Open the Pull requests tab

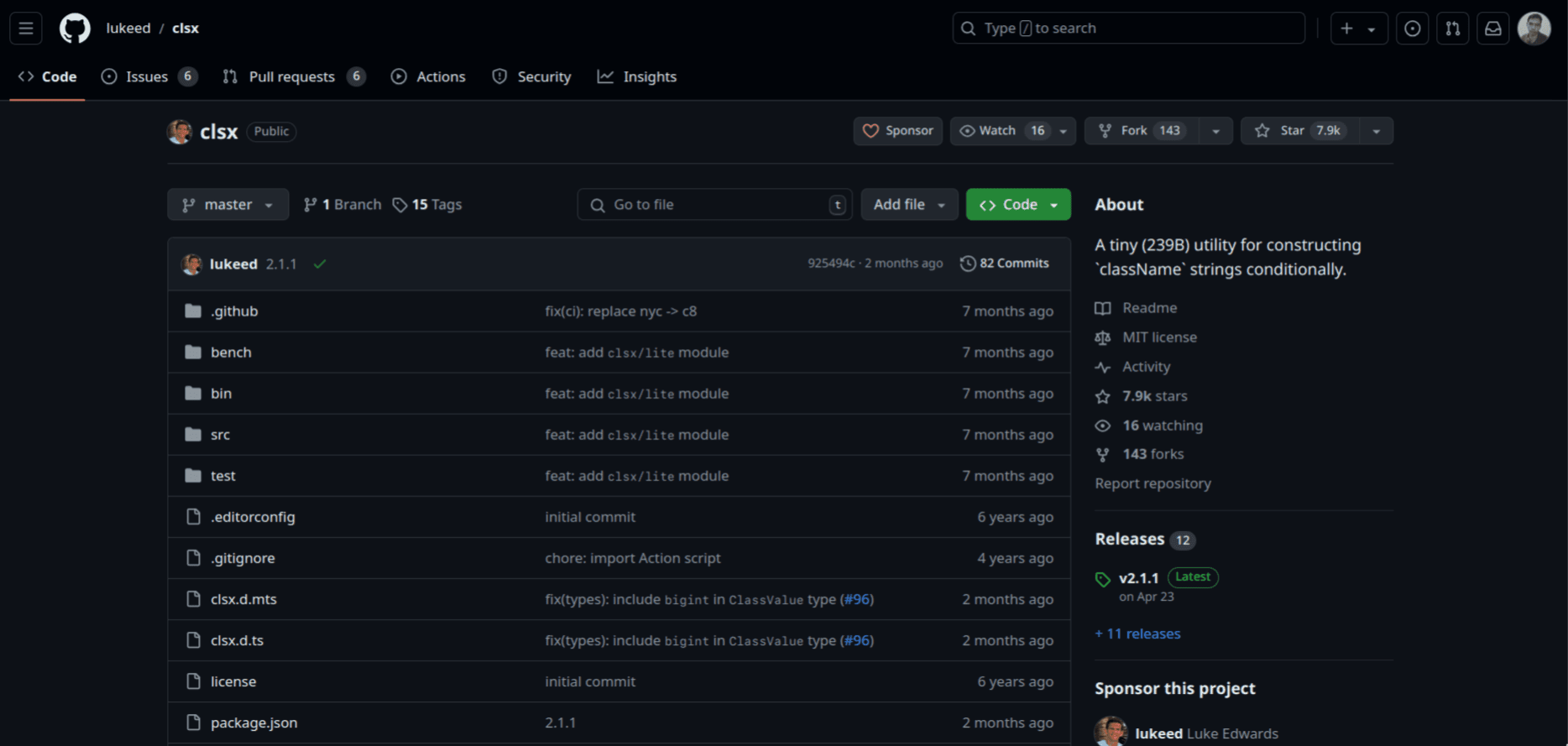[294, 76]
